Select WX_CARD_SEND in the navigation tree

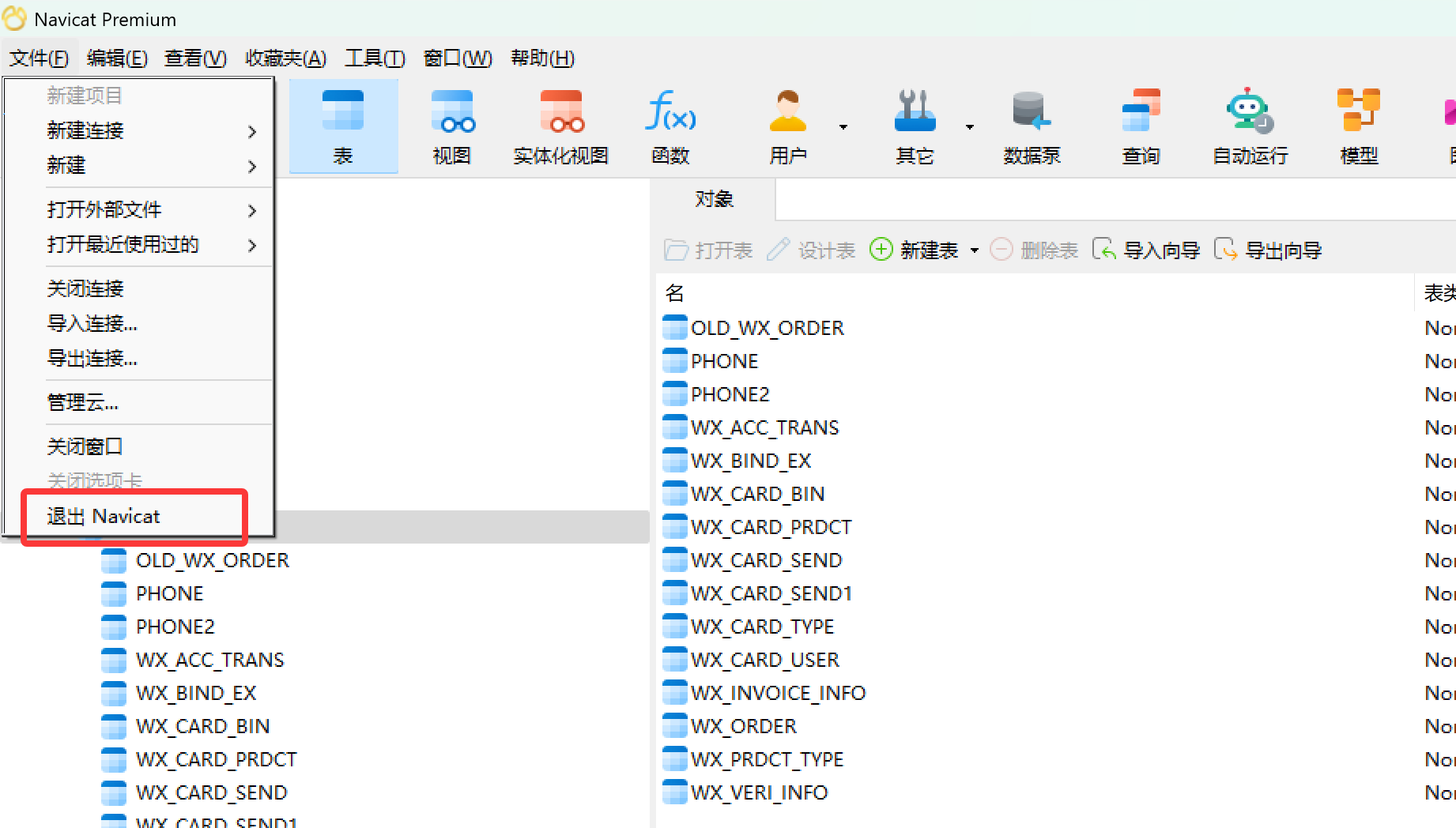pos(194,792)
